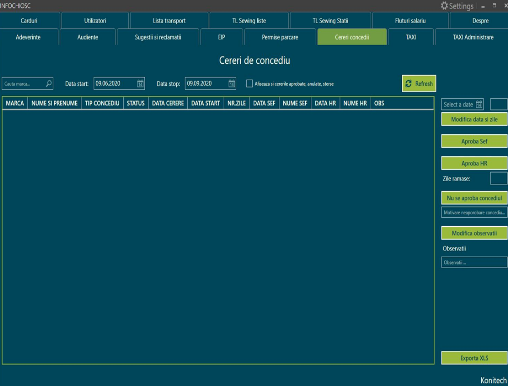The width and height of the screenshot is (508, 386).
Task: Open the Data start calendar picker
Action: [x=140, y=83]
